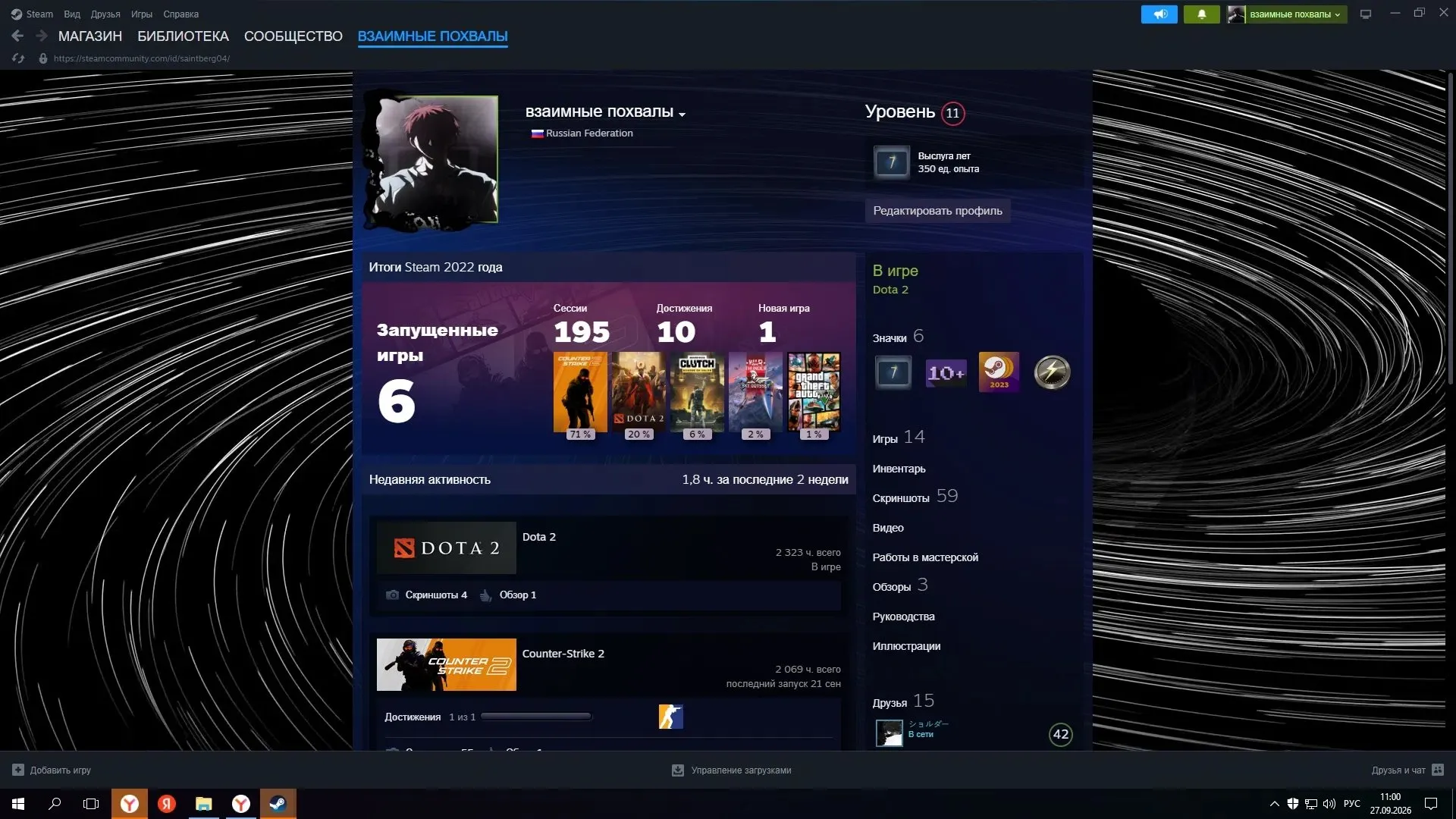Click the page URL address field
1456x819 pixels.
click(142, 58)
